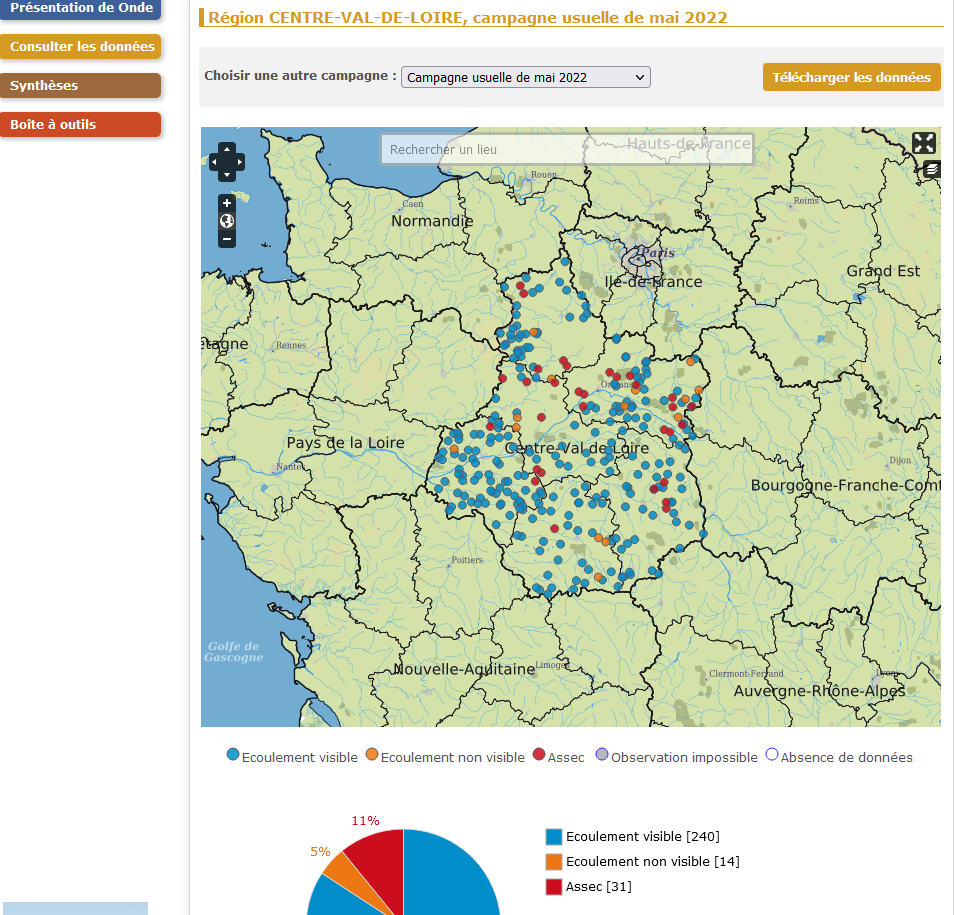Focus the Rechercher un lieu search field
The image size is (954, 915).
coord(567,149)
